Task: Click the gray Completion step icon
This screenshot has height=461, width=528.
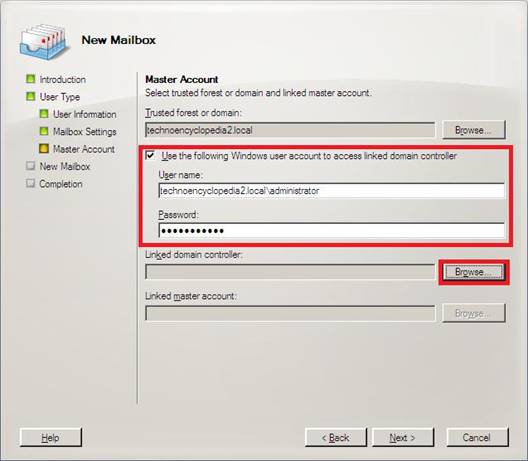Action: pos(31,183)
